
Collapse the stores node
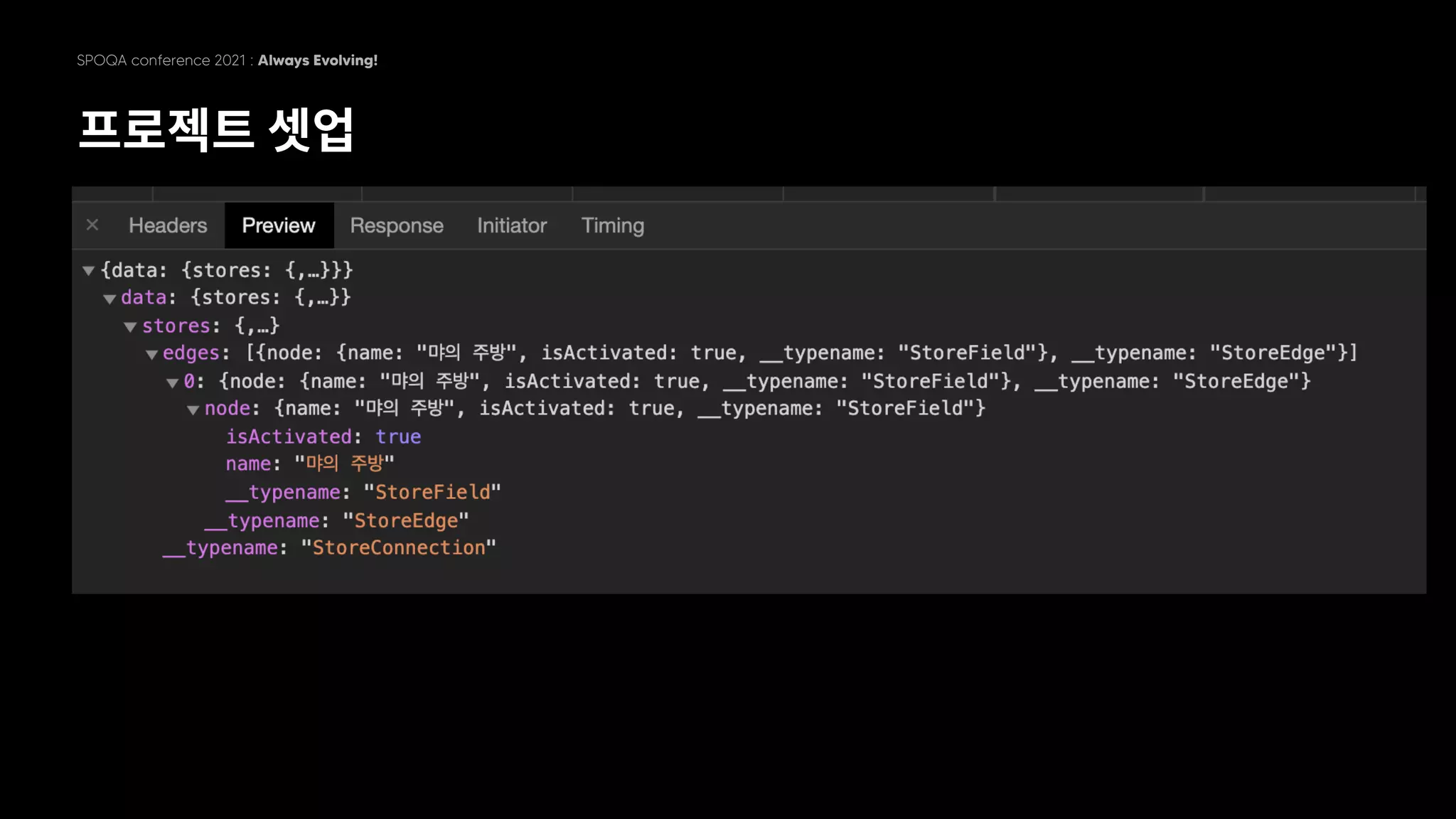[x=130, y=327]
